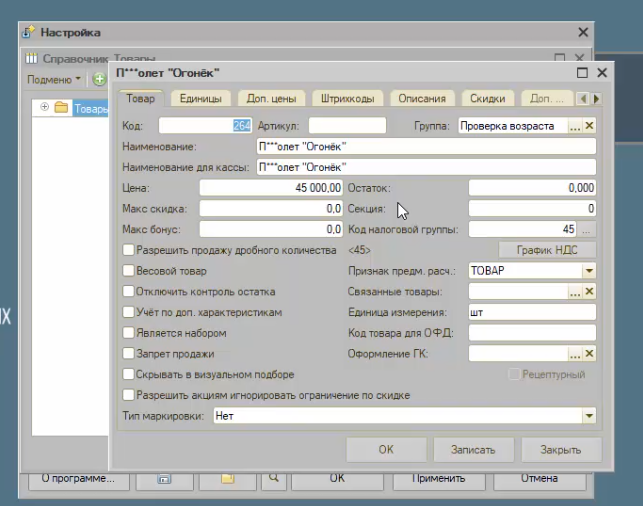Click ellipsis next to Код налоговой группы
The height and width of the screenshot is (506, 643).
588,229
